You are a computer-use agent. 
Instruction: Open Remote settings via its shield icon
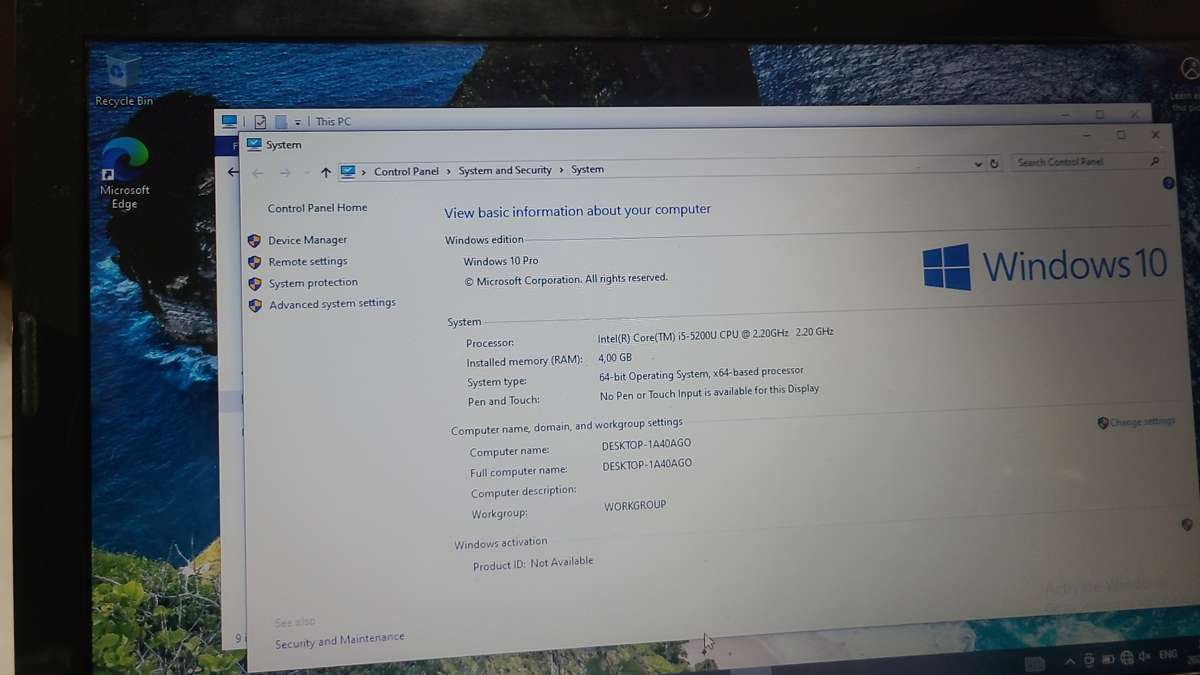[255, 261]
